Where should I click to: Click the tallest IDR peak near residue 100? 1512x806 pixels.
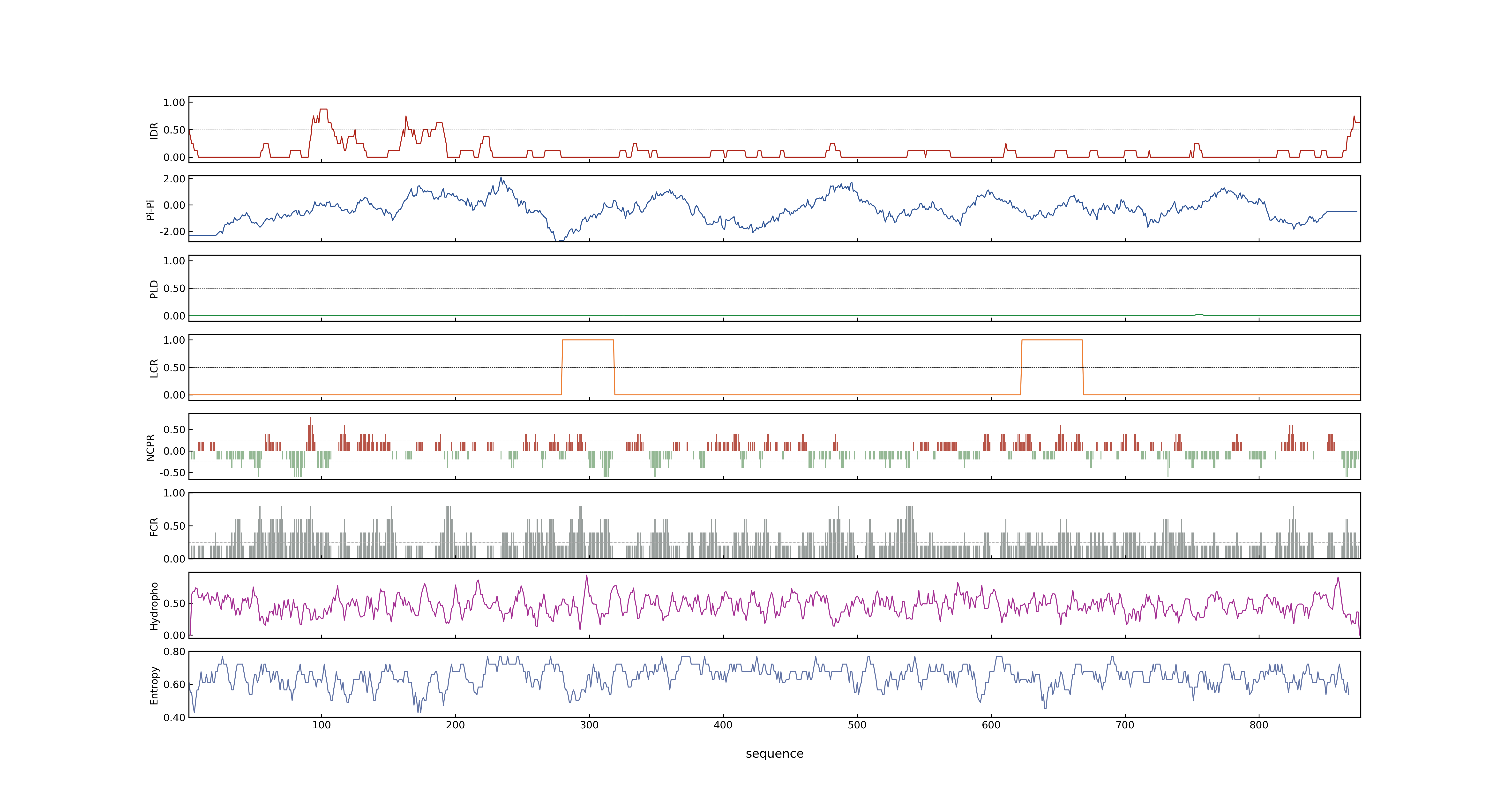[x=323, y=109]
